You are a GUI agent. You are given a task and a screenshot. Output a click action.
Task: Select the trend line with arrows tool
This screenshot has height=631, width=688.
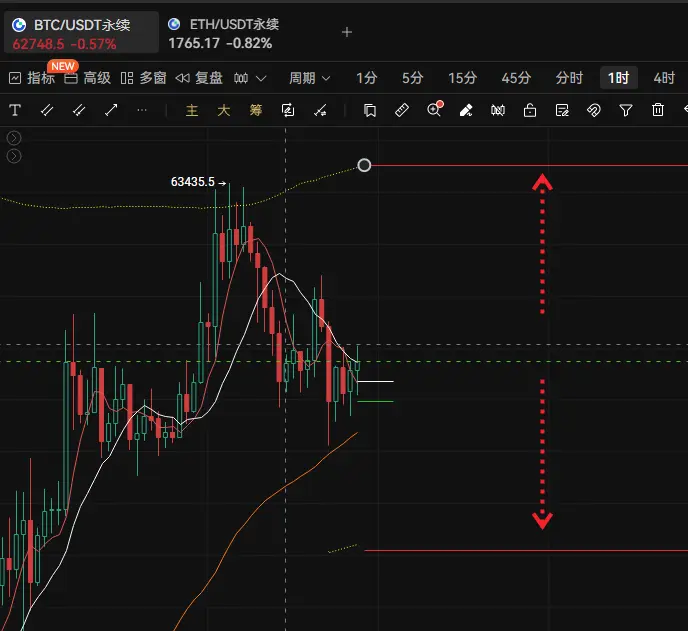[320, 110]
